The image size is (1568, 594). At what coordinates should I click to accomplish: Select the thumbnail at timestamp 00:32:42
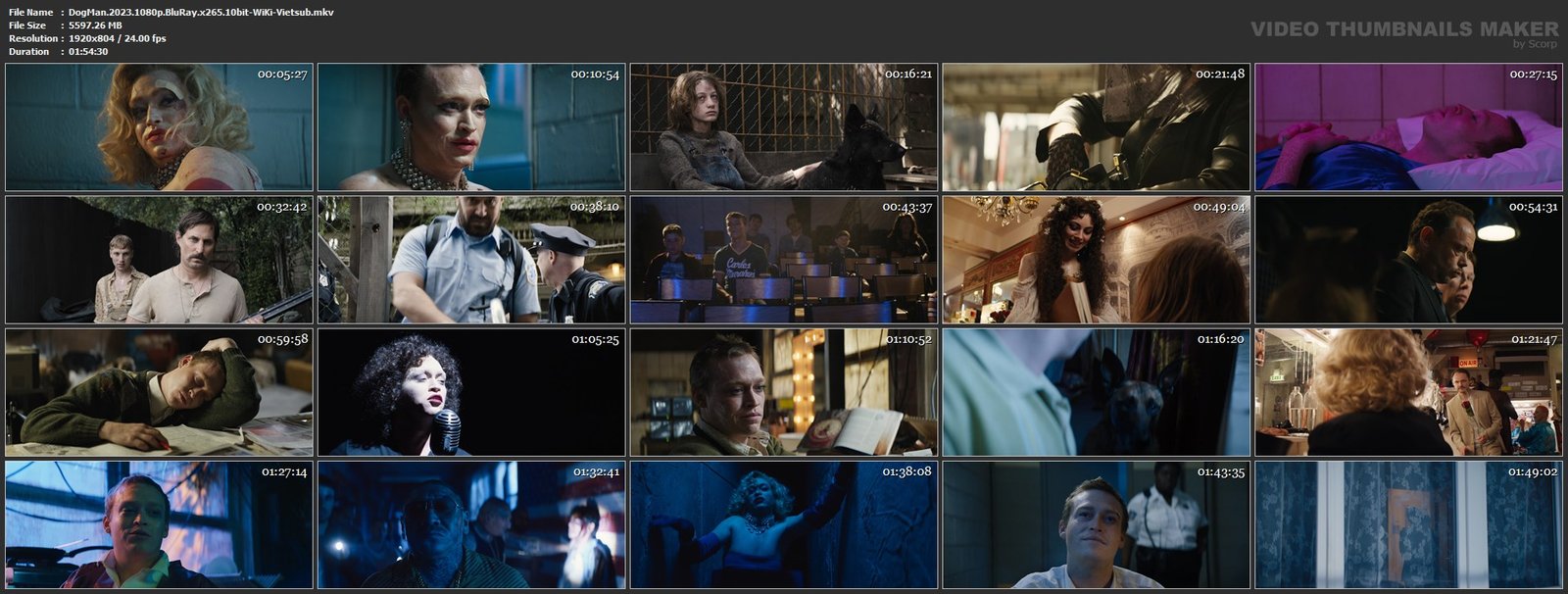(x=159, y=260)
